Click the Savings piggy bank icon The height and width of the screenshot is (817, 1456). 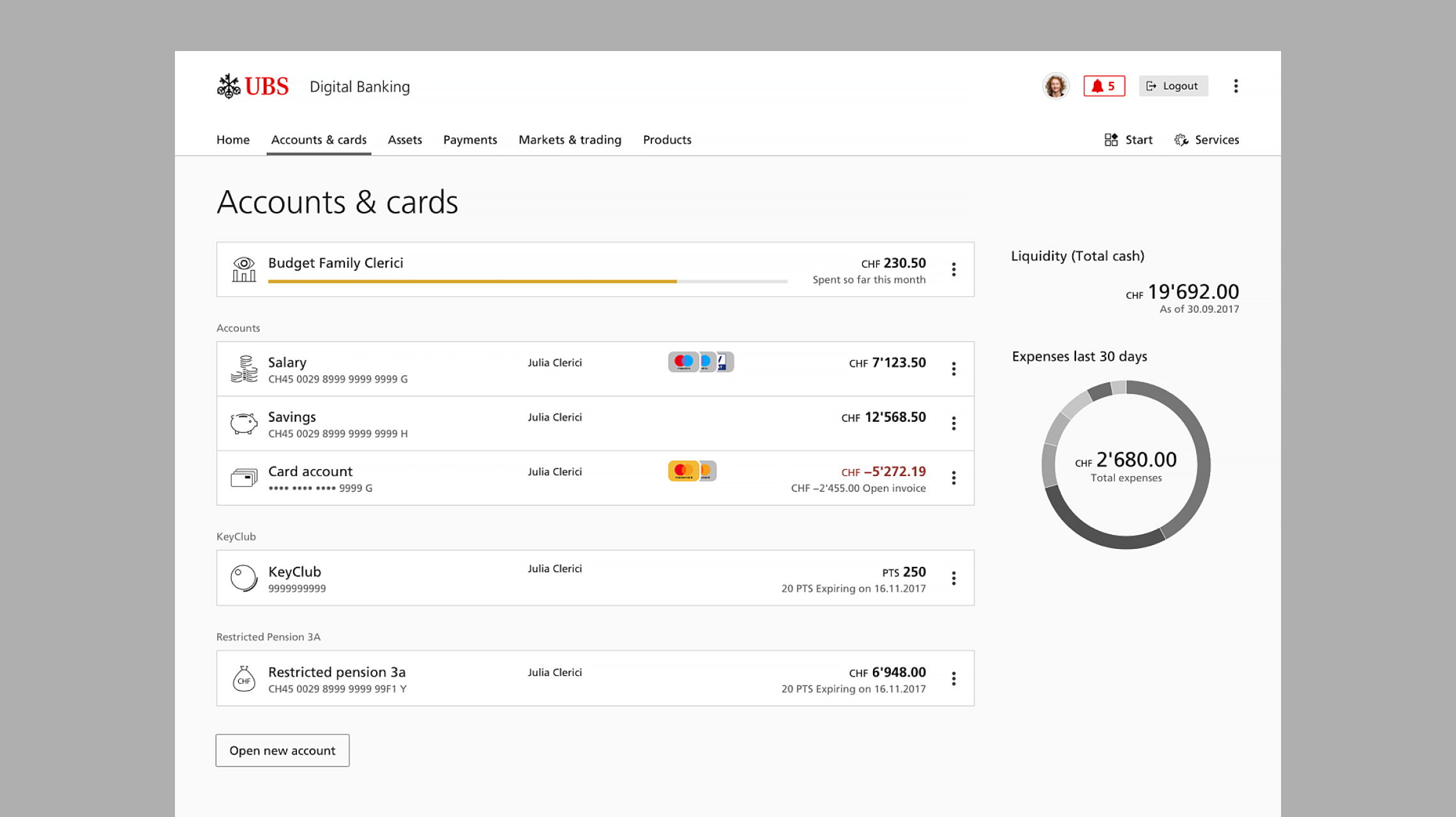(x=244, y=423)
